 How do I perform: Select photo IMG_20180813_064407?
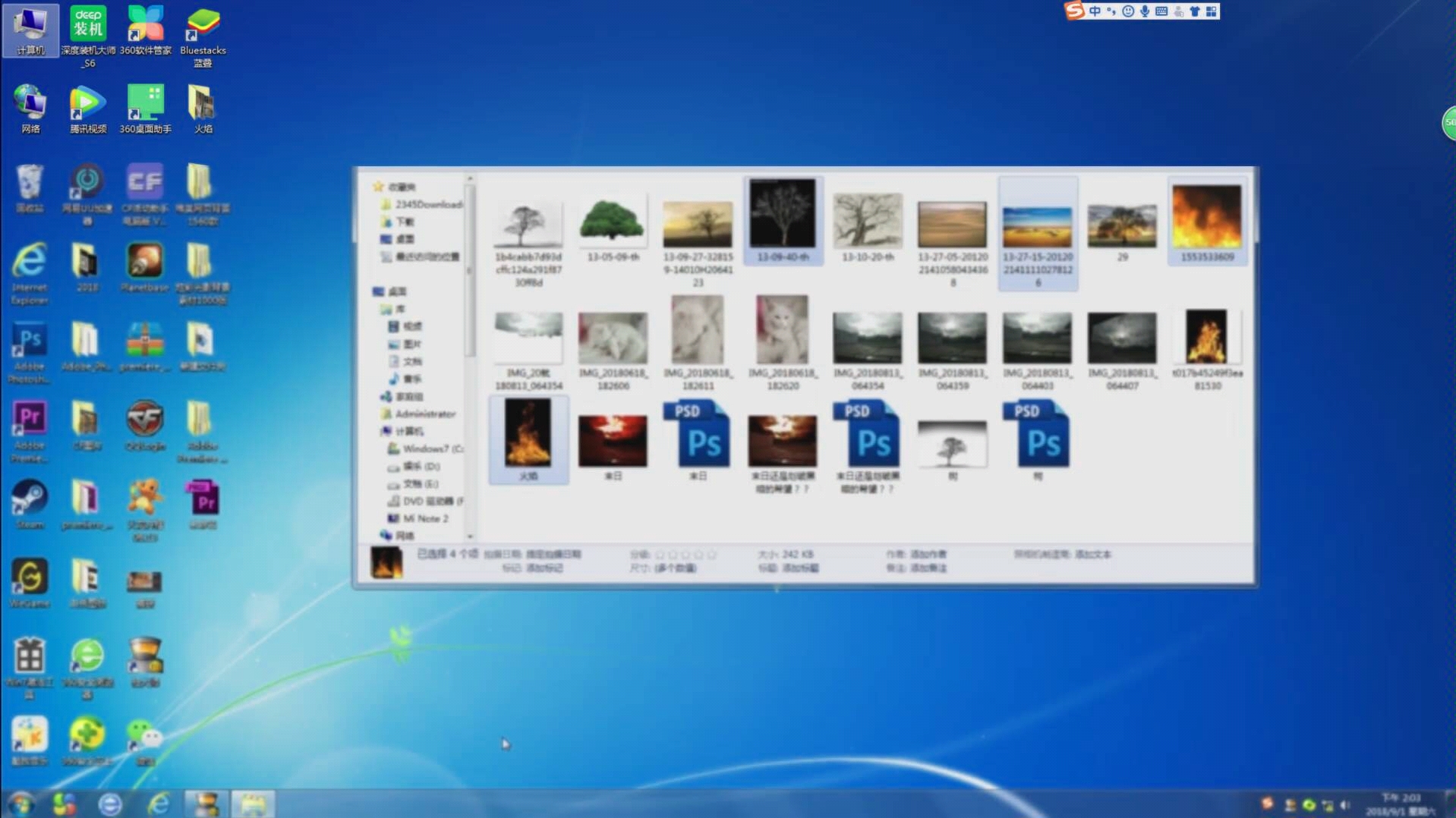pos(1122,351)
